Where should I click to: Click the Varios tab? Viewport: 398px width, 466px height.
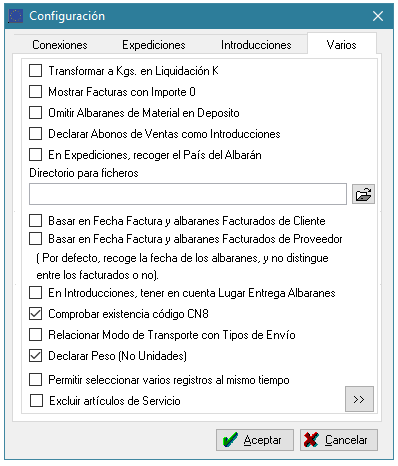click(342, 44)
